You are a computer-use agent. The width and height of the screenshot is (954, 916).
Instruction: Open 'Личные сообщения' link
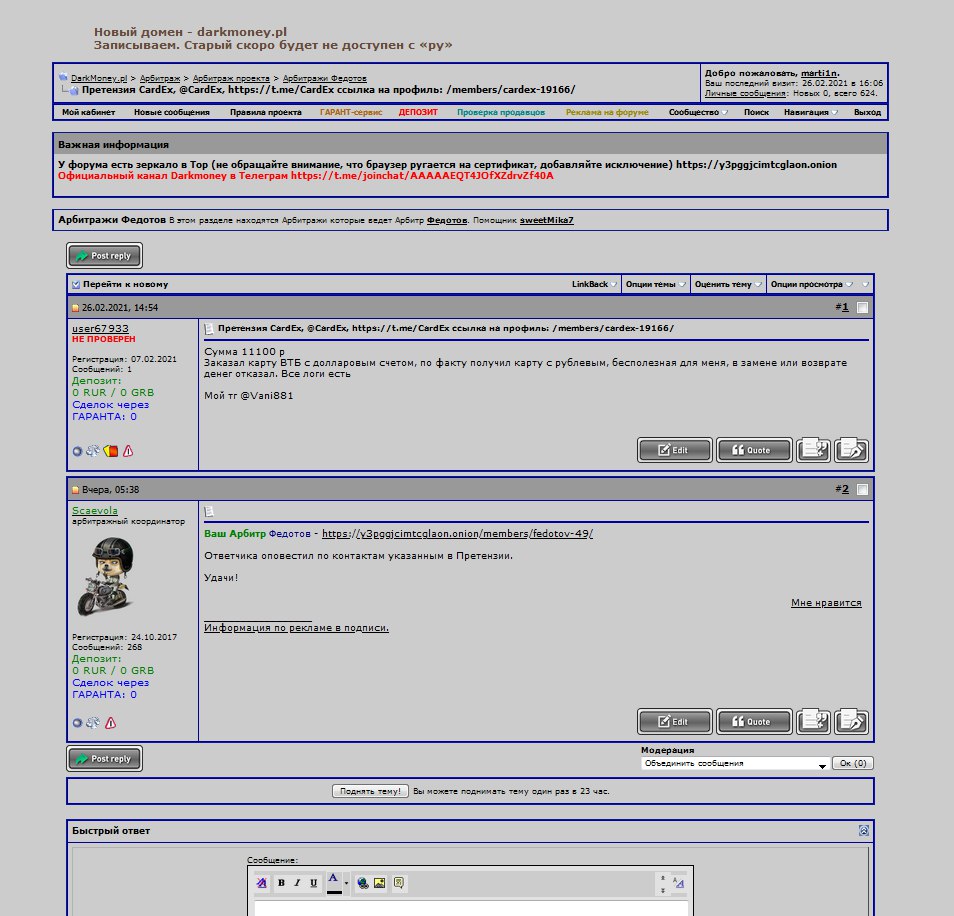746,93
